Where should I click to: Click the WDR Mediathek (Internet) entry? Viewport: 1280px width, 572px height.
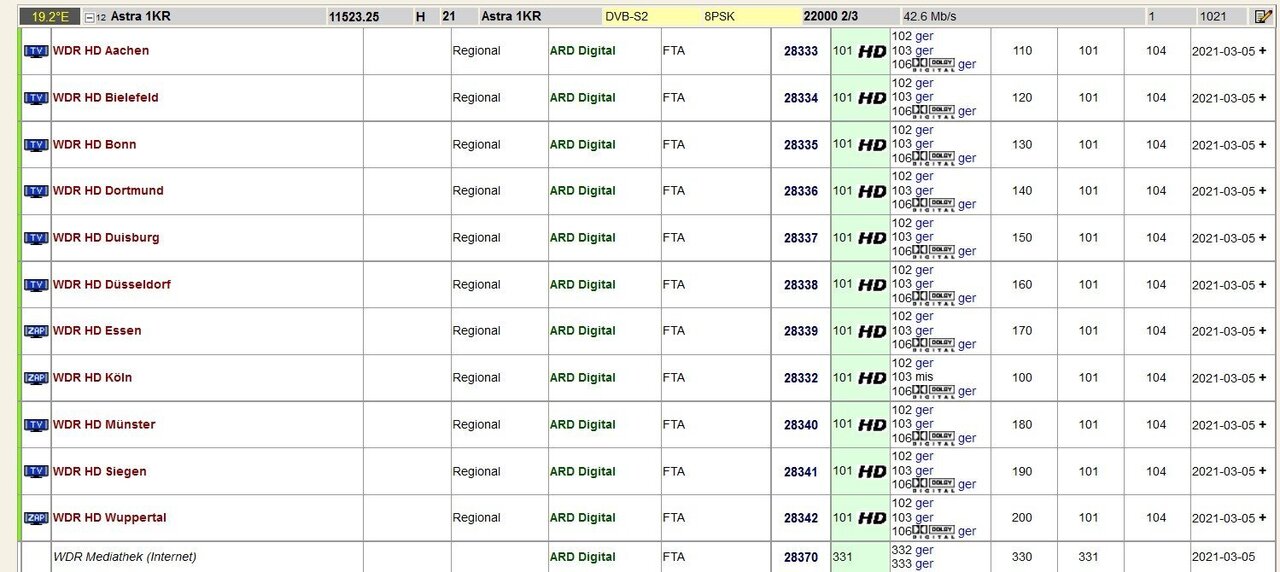(124, 557)
